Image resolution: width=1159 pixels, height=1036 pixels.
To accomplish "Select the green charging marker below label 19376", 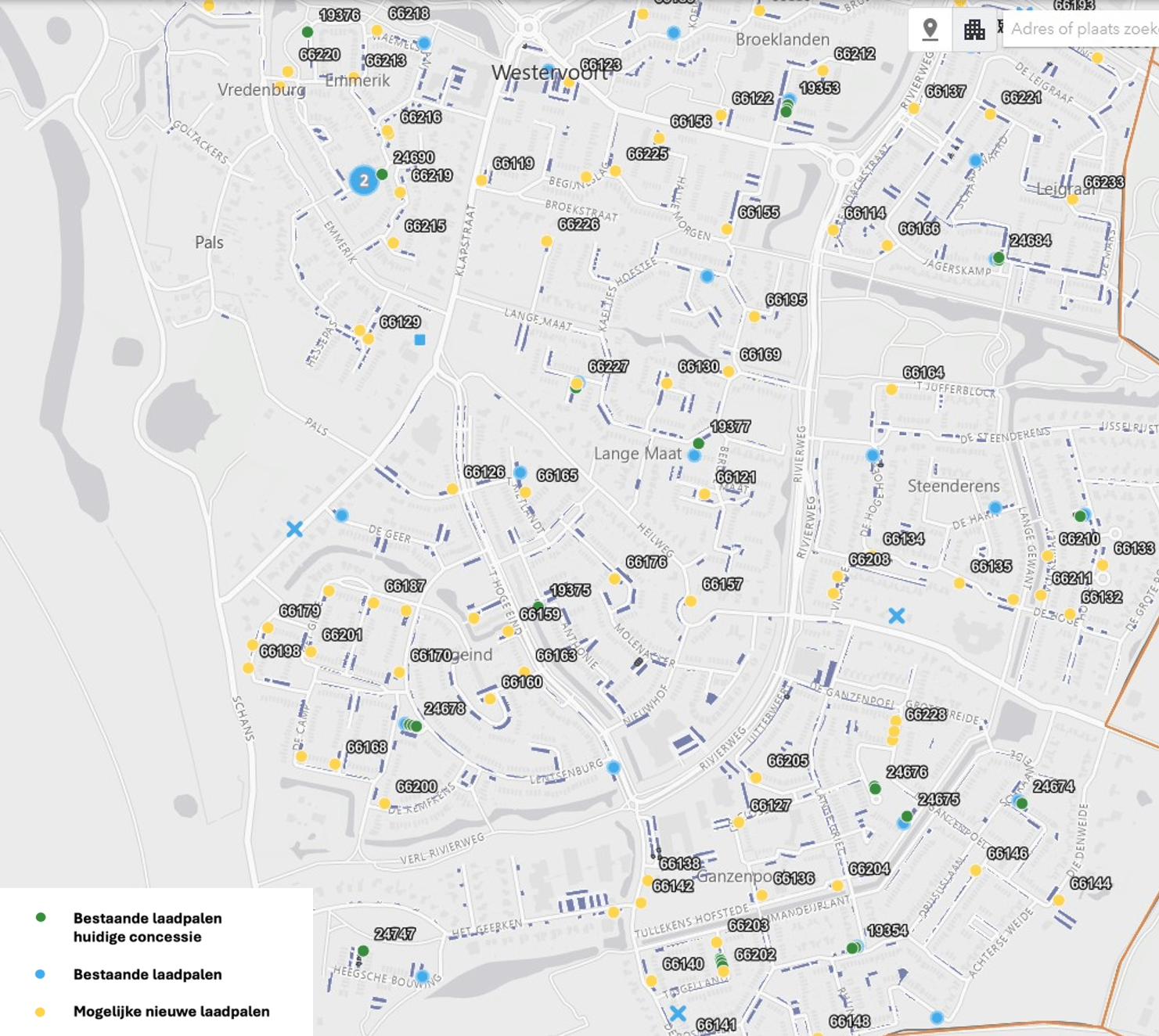I will (x=308, y=32).
